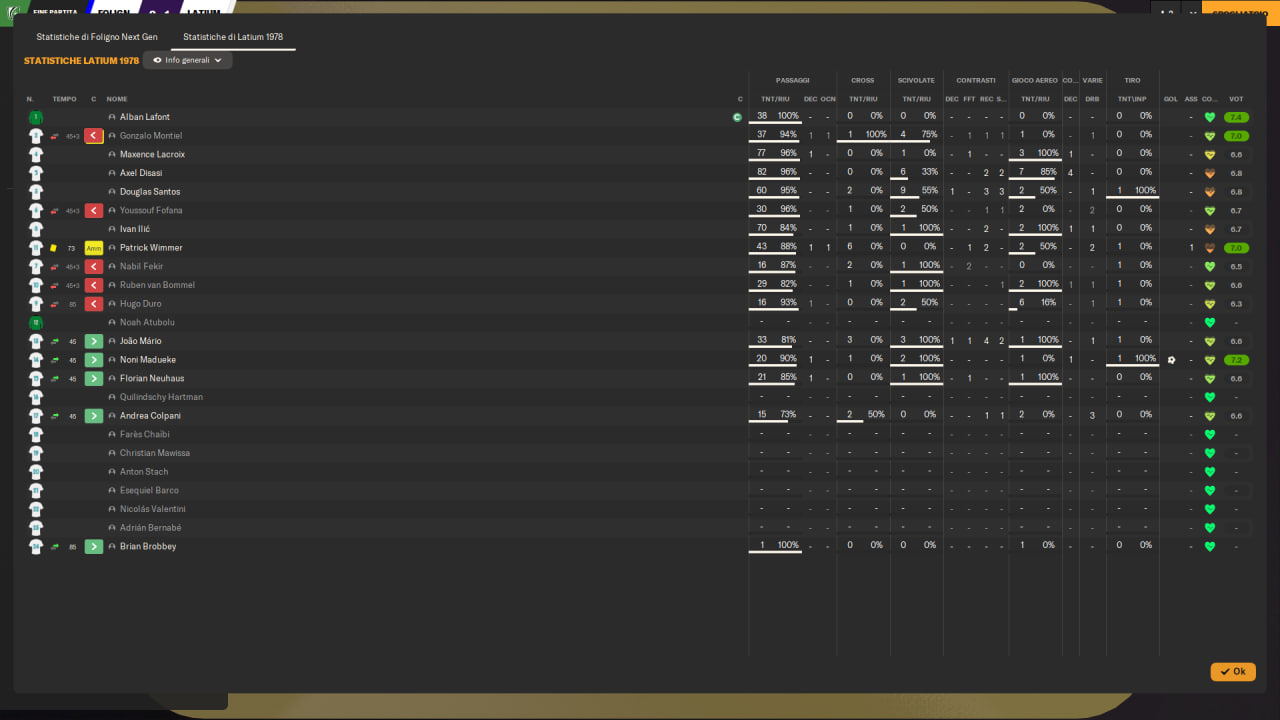Sort by the TEMPO column header
The height and width of the screenshot is (720, 1280).
coord(64,99)
